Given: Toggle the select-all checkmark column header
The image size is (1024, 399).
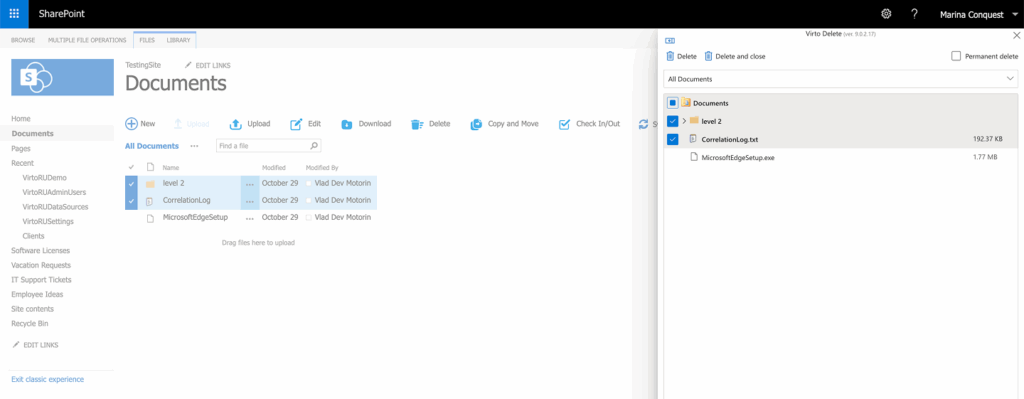Looking at the screenshot, I should pos(131,168).
